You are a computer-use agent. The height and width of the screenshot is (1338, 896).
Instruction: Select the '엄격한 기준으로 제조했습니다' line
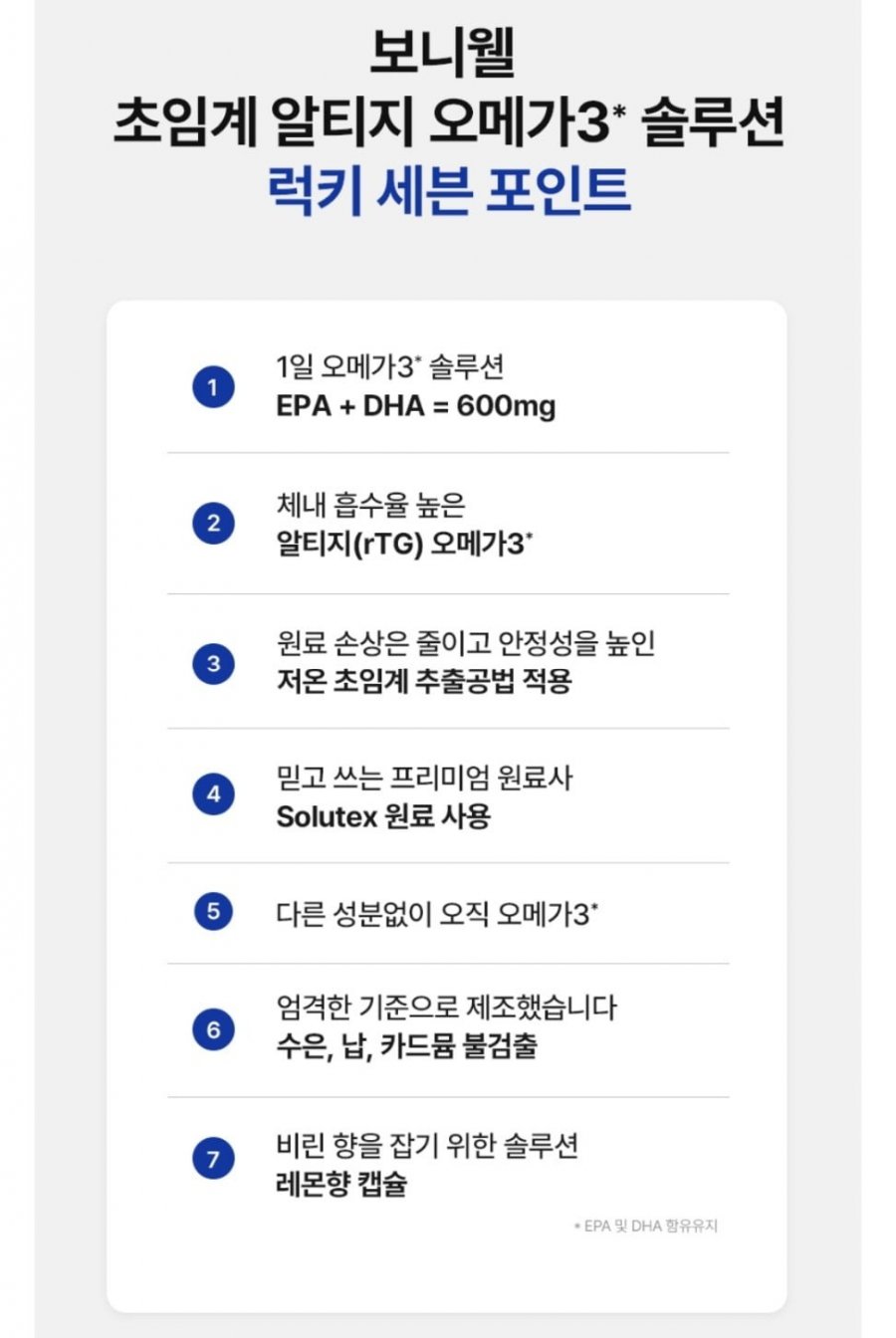446,1007
